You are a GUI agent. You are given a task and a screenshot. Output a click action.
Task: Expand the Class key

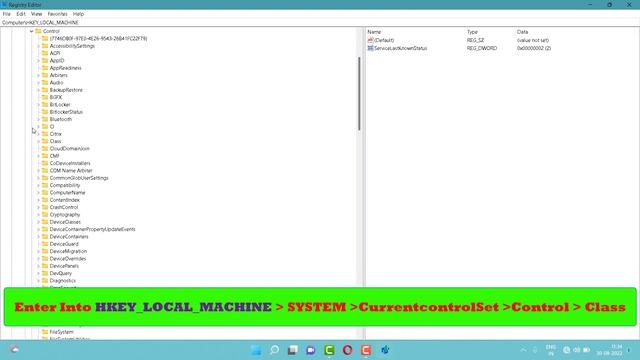tap(39, 141)
